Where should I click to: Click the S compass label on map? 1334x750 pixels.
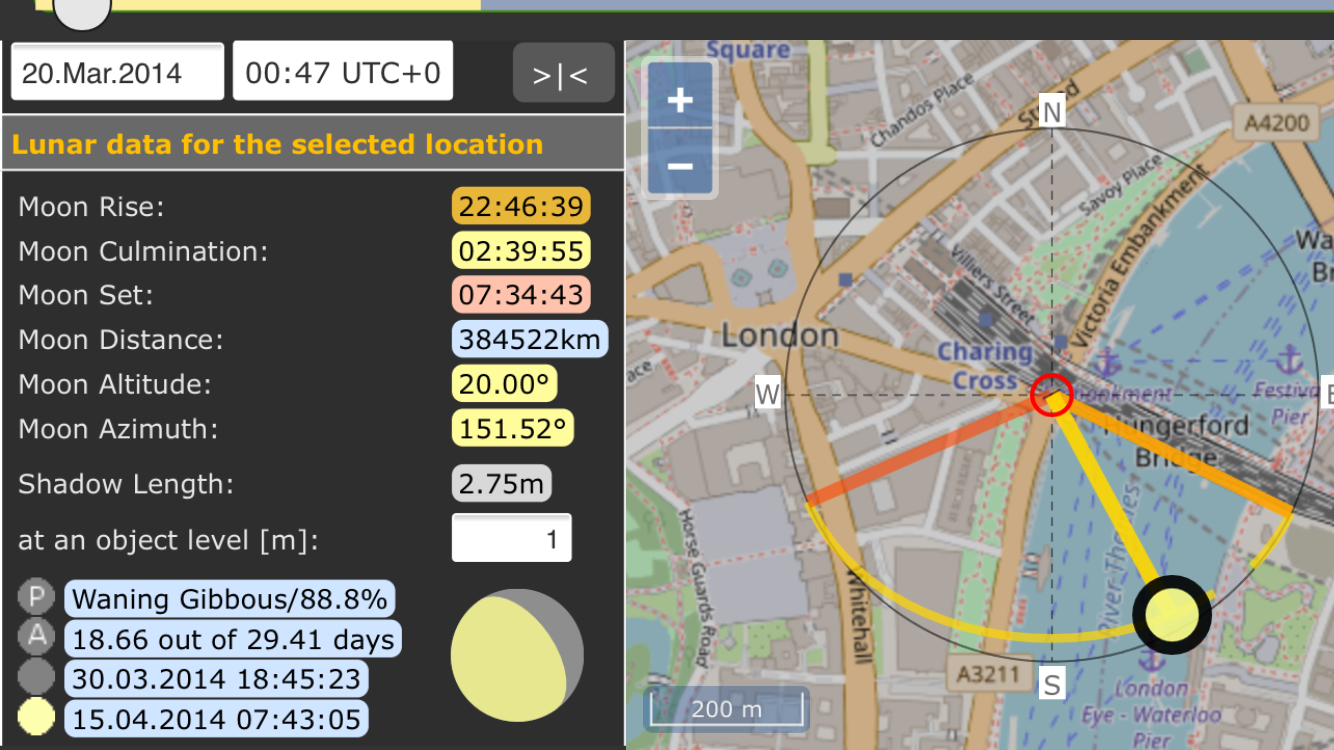1052,685
